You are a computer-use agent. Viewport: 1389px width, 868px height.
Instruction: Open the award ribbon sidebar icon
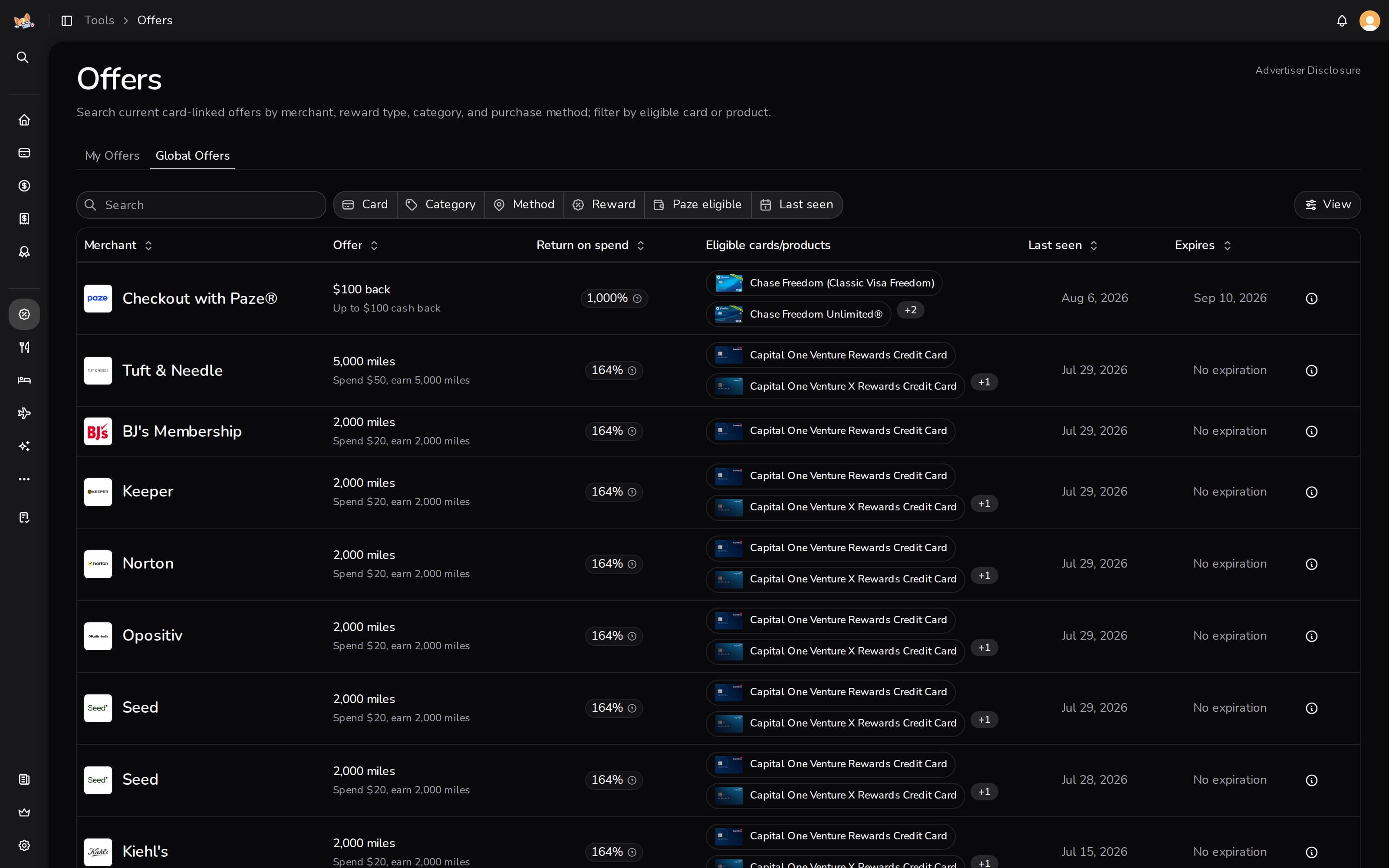[24, 252]
